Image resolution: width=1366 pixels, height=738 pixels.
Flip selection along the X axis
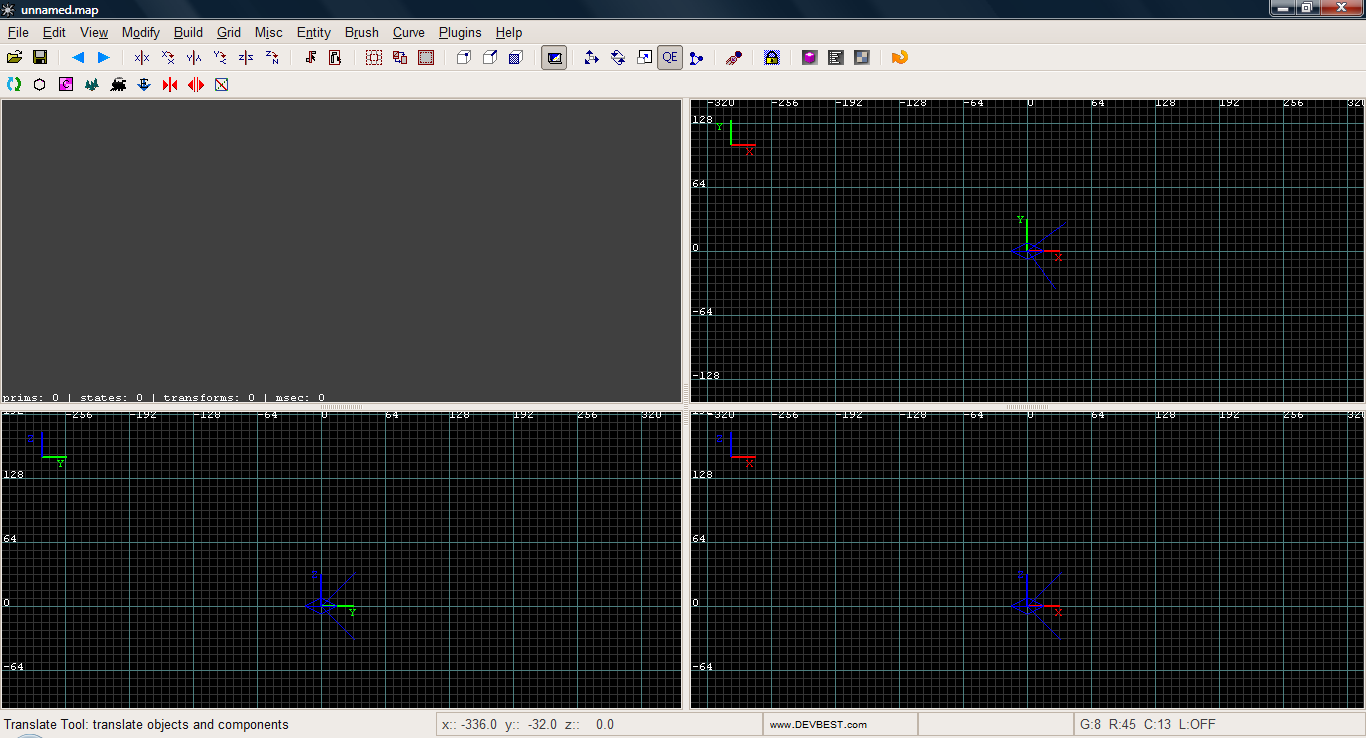coord(142,58)
